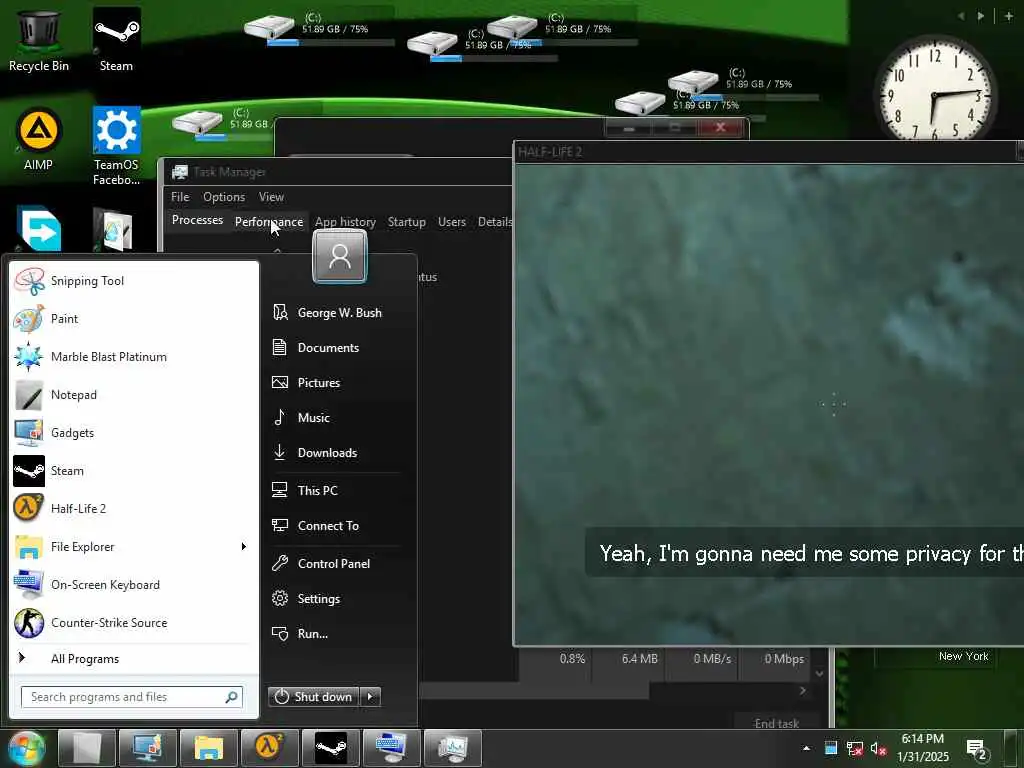Open the File menu in Task Manager
Screen dimensions: 1024x768
[x=180, y=197]
